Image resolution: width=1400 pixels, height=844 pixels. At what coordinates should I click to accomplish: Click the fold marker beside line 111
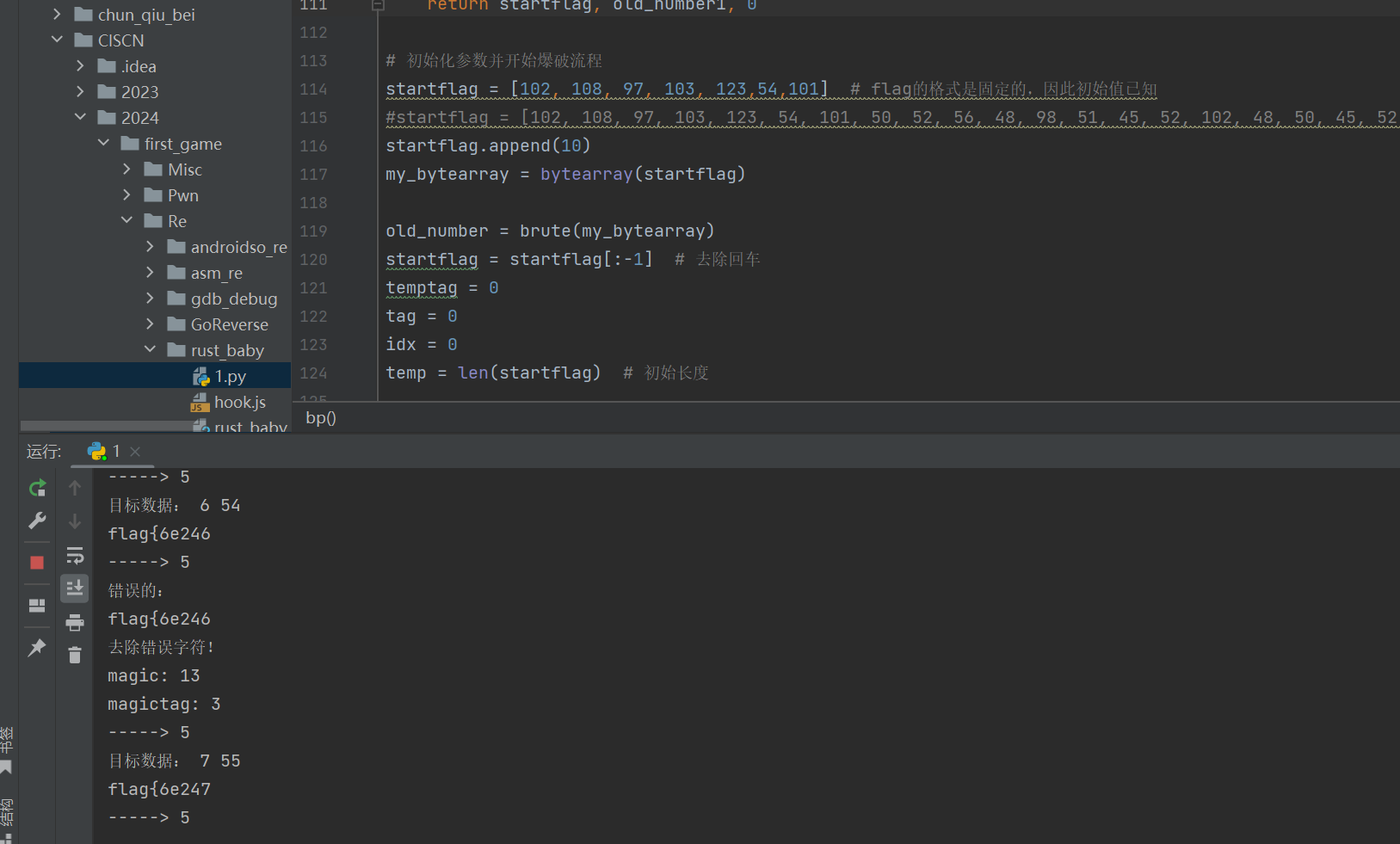(x=377, y=5)
